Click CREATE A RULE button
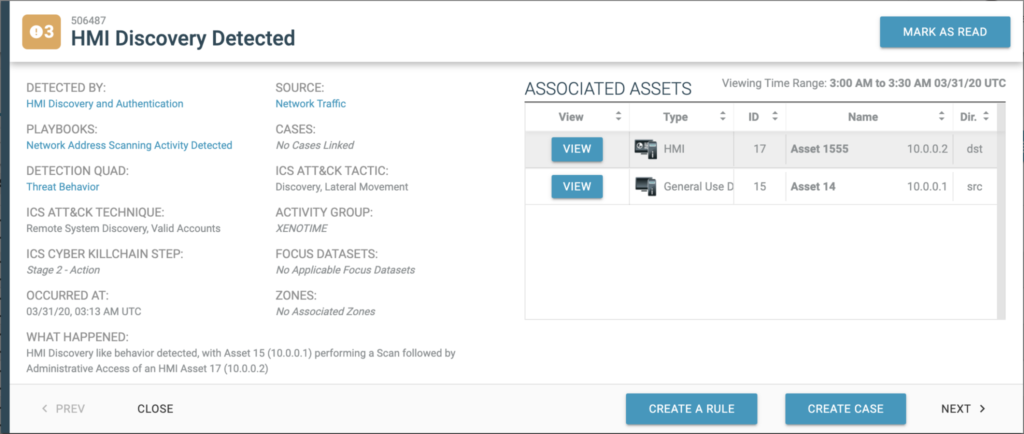1024x434 pixels. click(x=691, y=409)
